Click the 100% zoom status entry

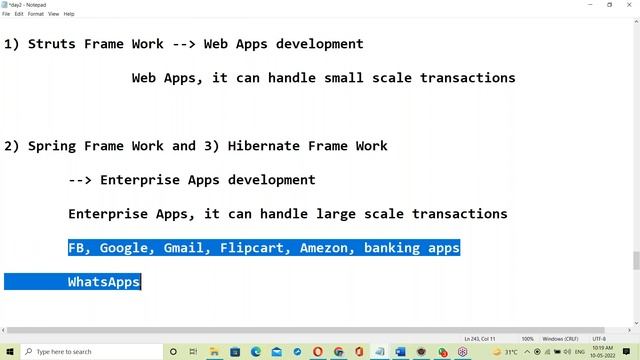click(527, 339)
